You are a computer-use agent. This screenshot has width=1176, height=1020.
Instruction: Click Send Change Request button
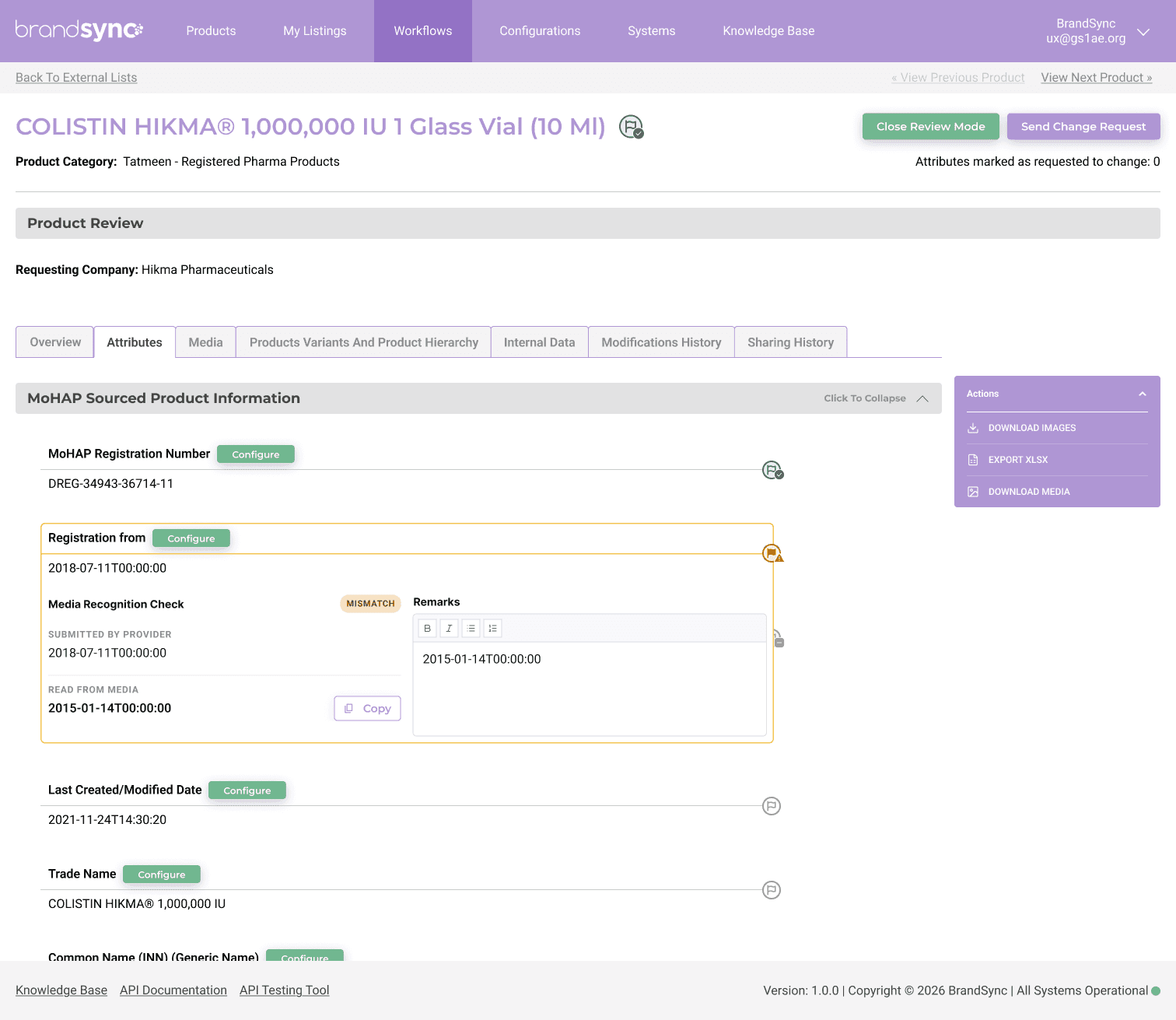click(1083, 127)
